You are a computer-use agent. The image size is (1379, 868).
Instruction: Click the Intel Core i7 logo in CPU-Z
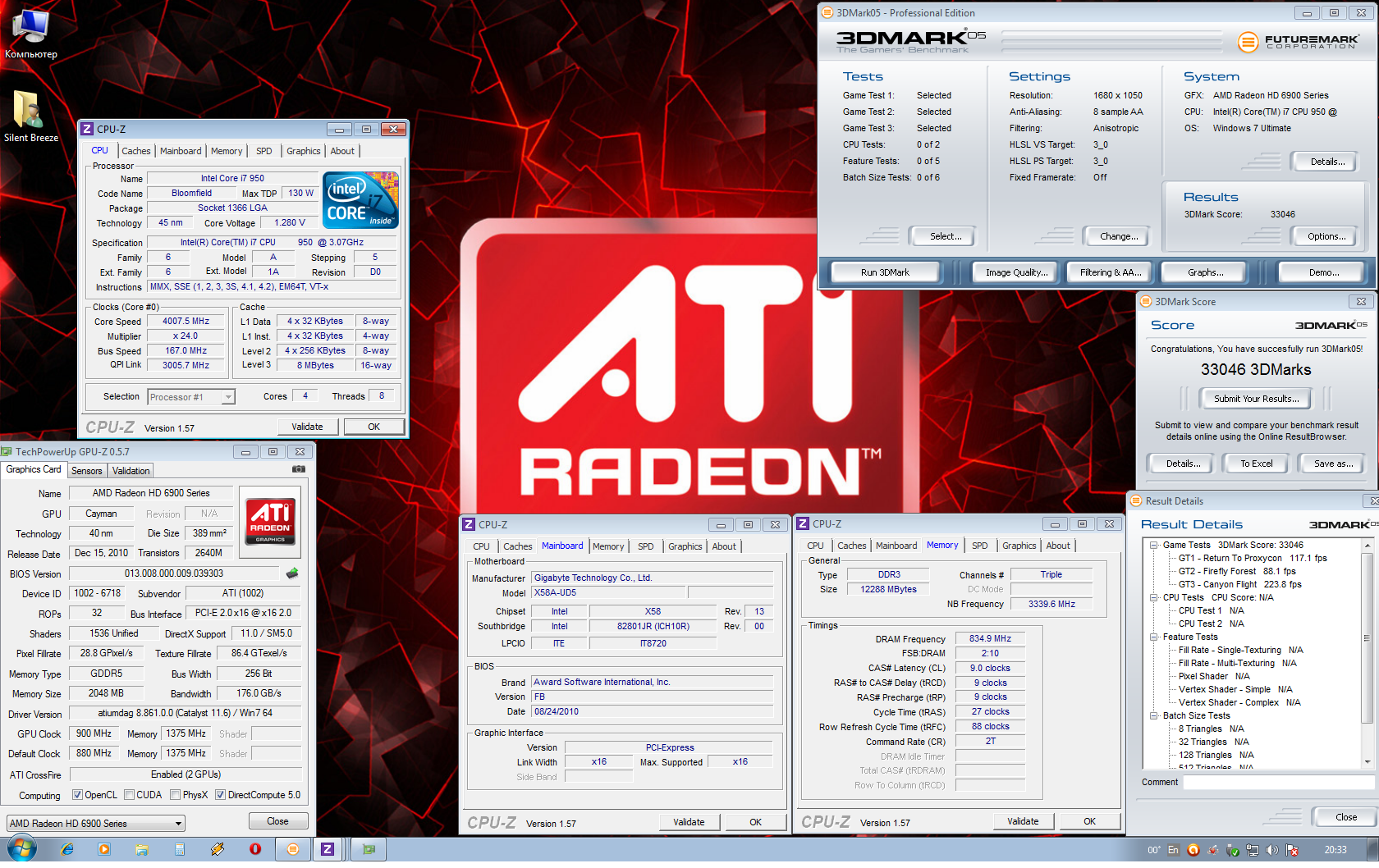360,199
